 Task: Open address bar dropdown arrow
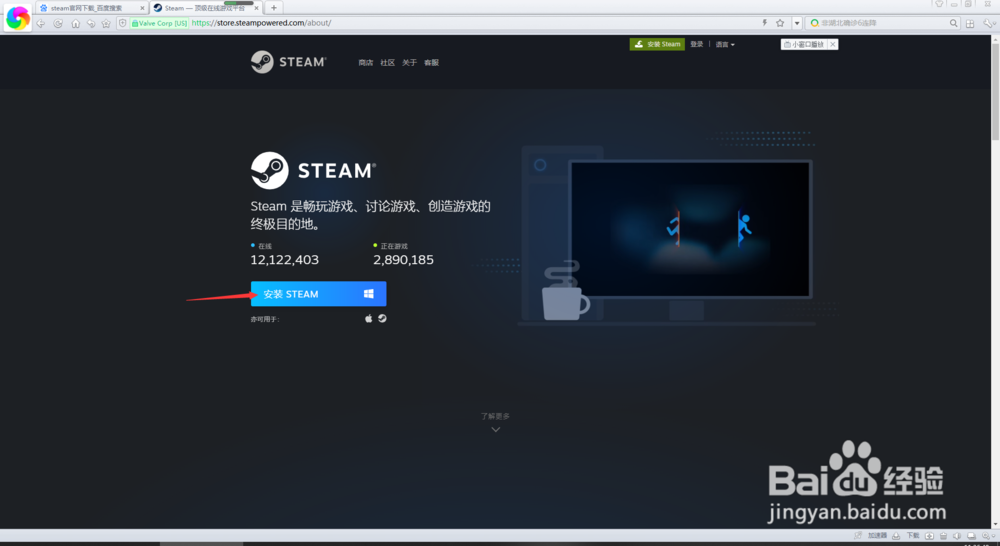[797, 24]
